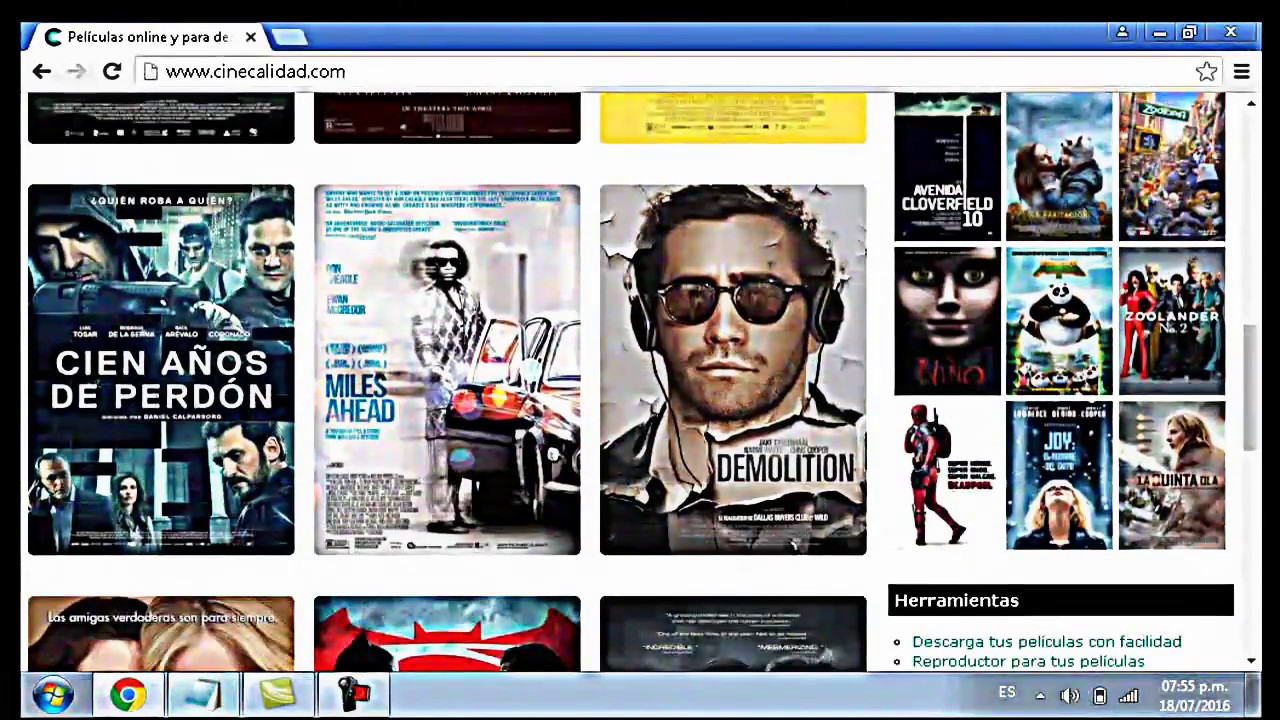Screen dimensions: 1280x720
Task: Click the battery status tray icon
Action: (1100, 695)
